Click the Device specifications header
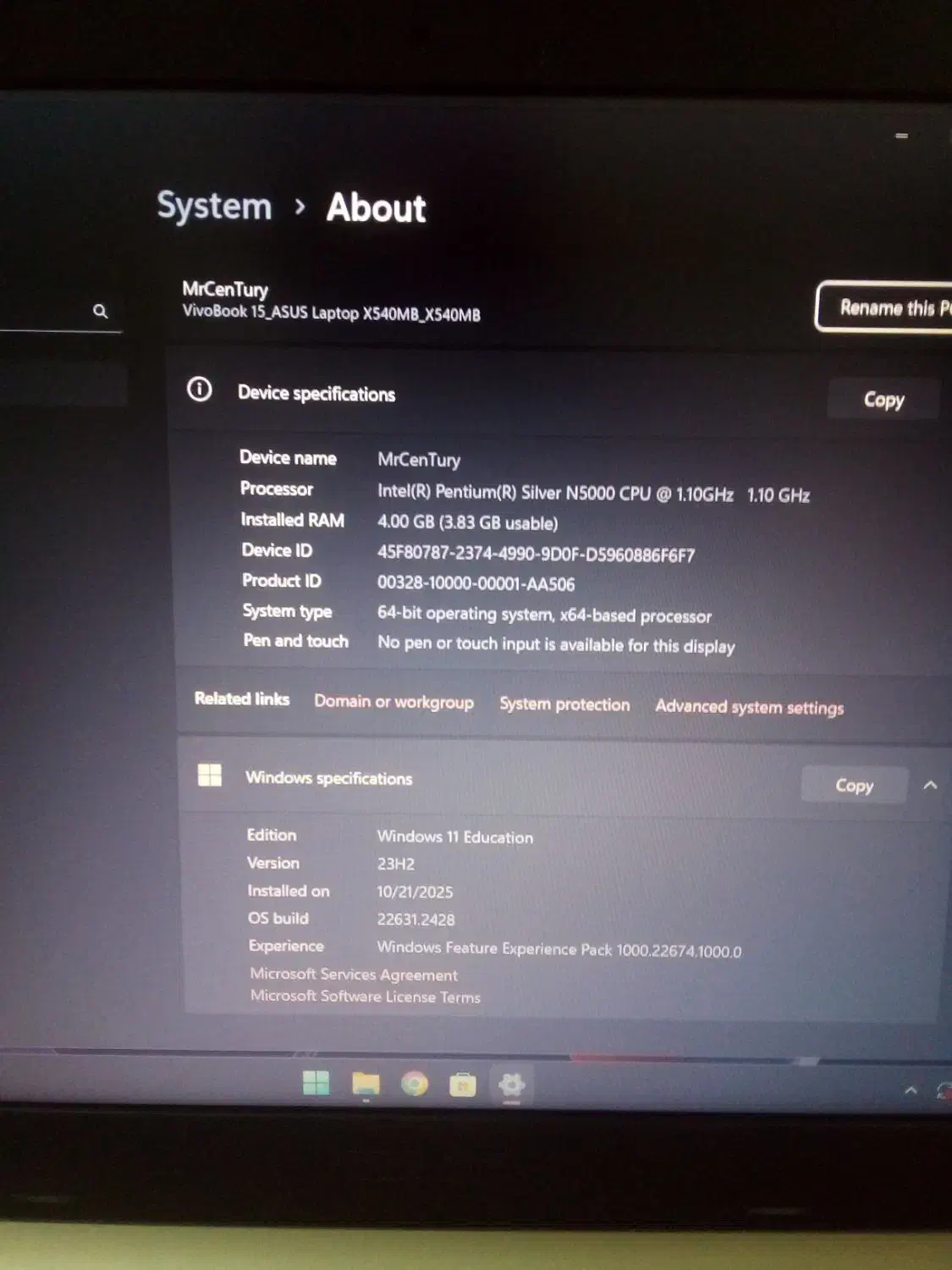Viewport: 952px width, 1270px height. click(x=316, y=394)
